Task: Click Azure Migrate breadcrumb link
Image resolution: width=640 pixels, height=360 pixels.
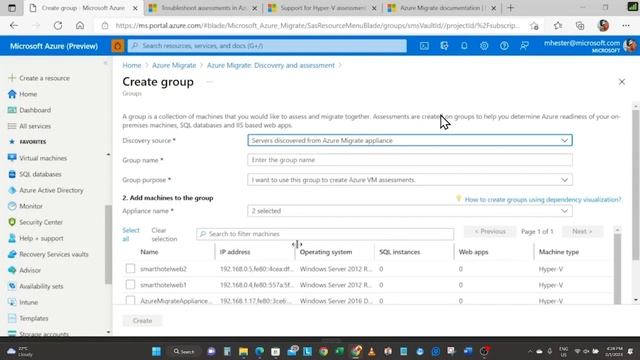Action: 174,65
